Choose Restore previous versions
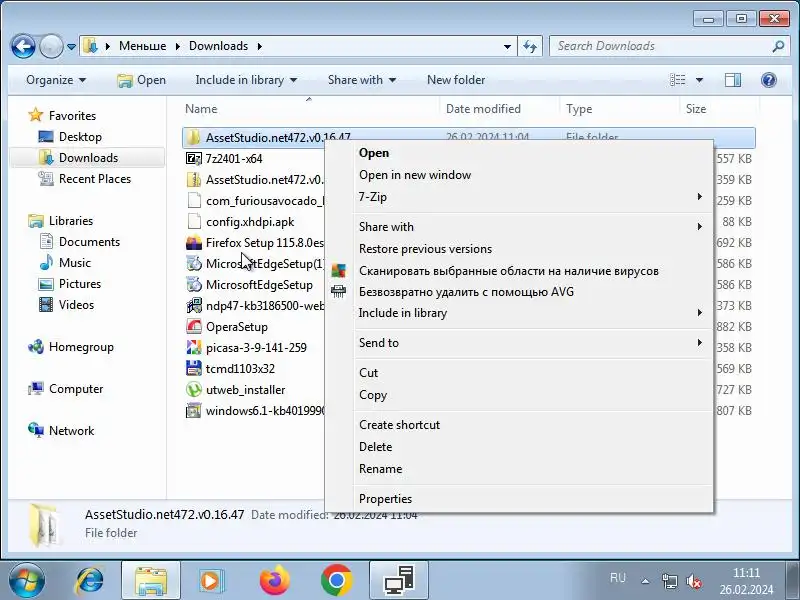Image resolution: width=800 pixels, height=600 pixels. [x=519, y=249]
